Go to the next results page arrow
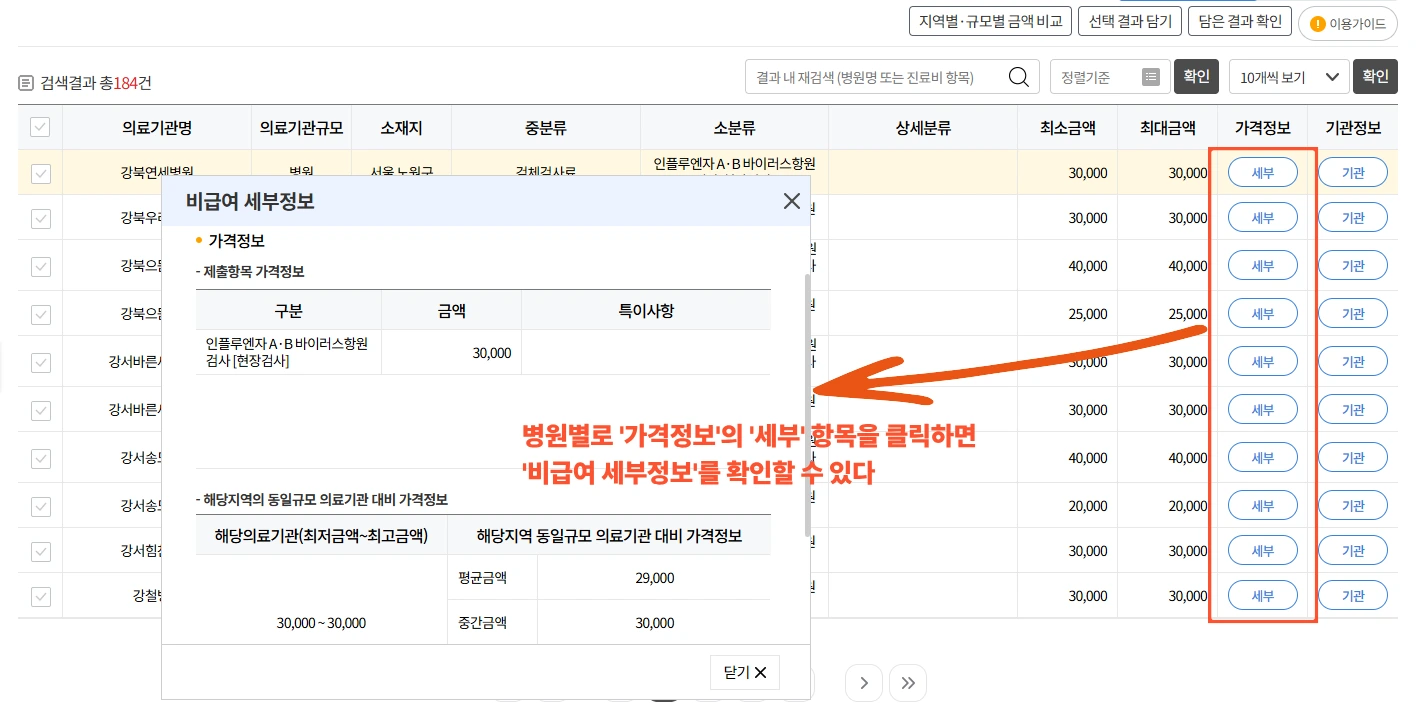 click(863, 683)
